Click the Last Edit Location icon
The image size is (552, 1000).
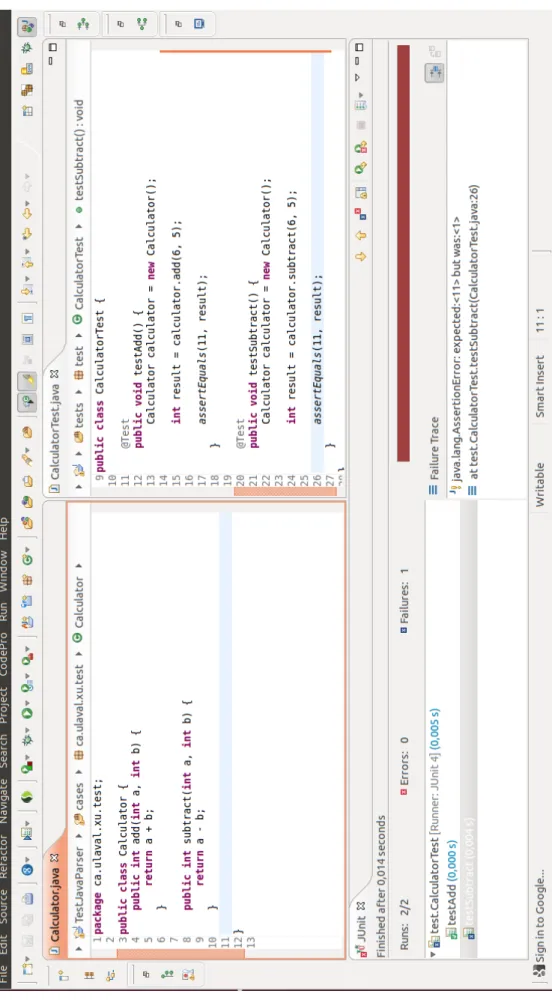[x=27, y=234]
